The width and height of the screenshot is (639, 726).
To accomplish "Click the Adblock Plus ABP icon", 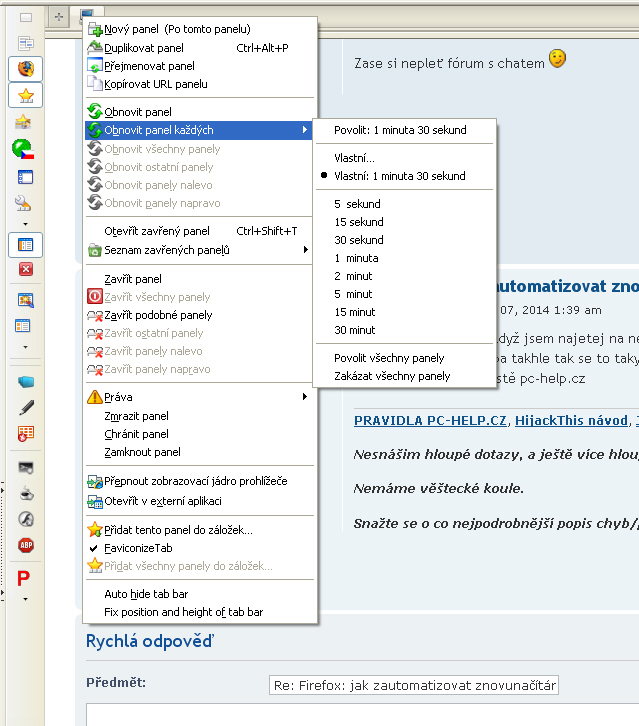I will coord(25,546).
